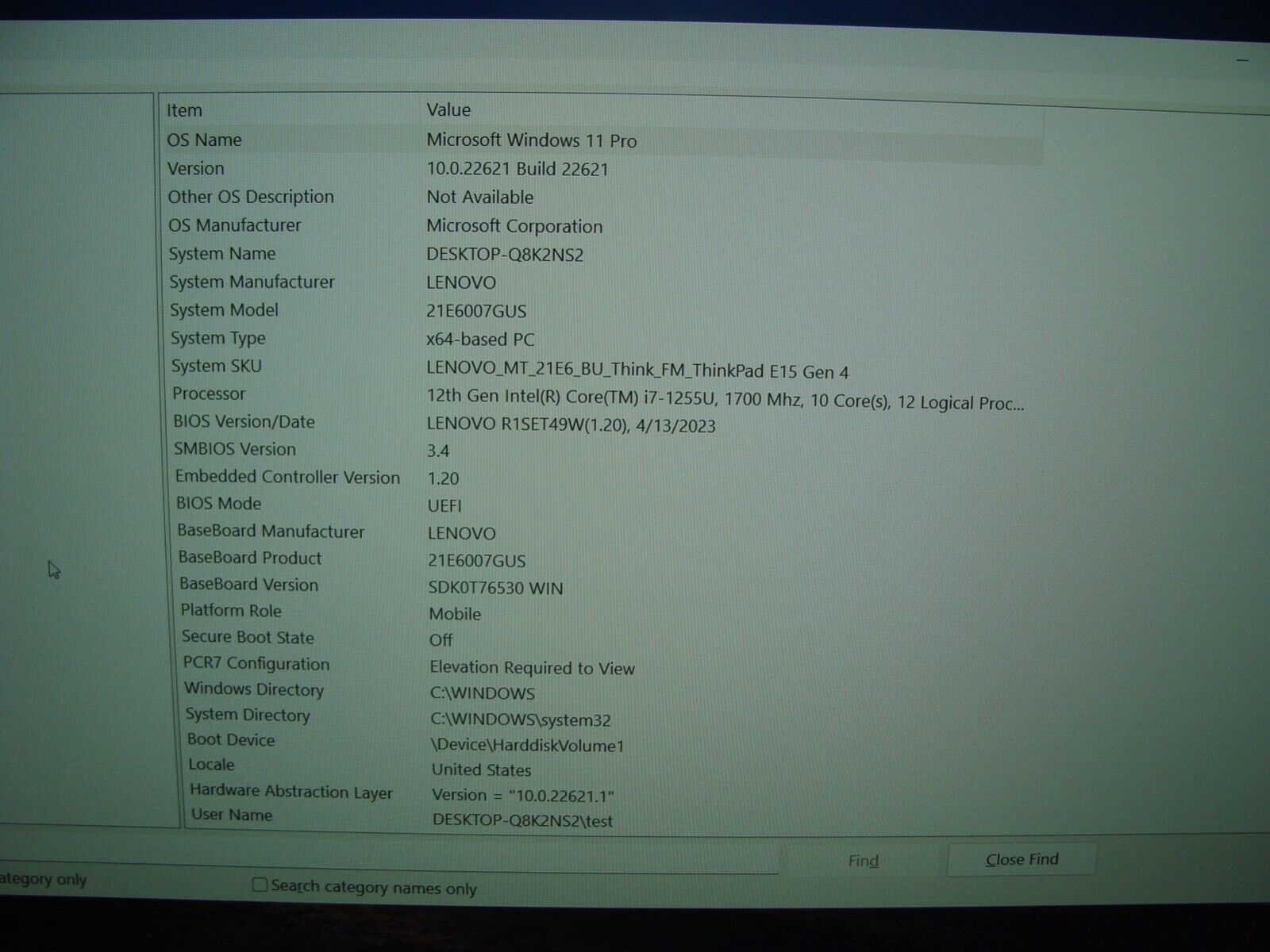
Task: Click the 'LENOVO R1SET49W(1.20)' BIOS value
Action: coord(571,425)
